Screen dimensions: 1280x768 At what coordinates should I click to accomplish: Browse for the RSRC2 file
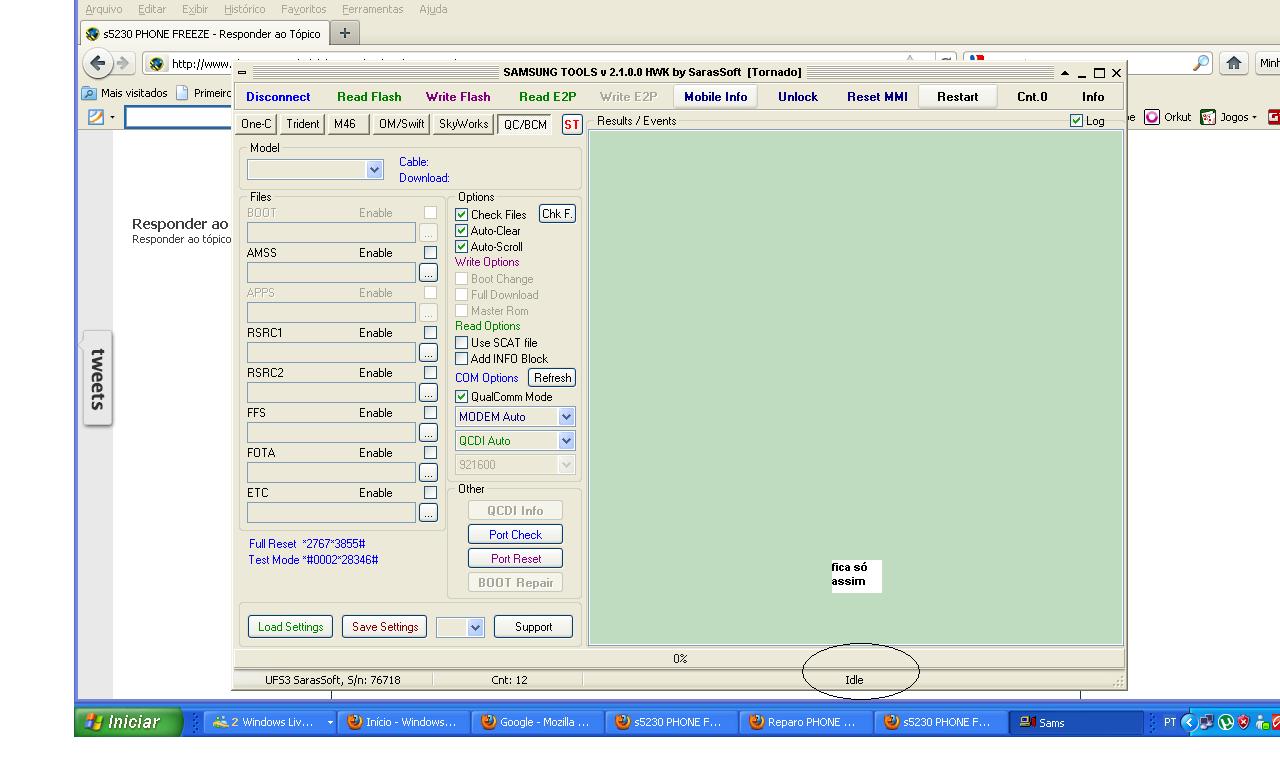(x=428, y=393)
